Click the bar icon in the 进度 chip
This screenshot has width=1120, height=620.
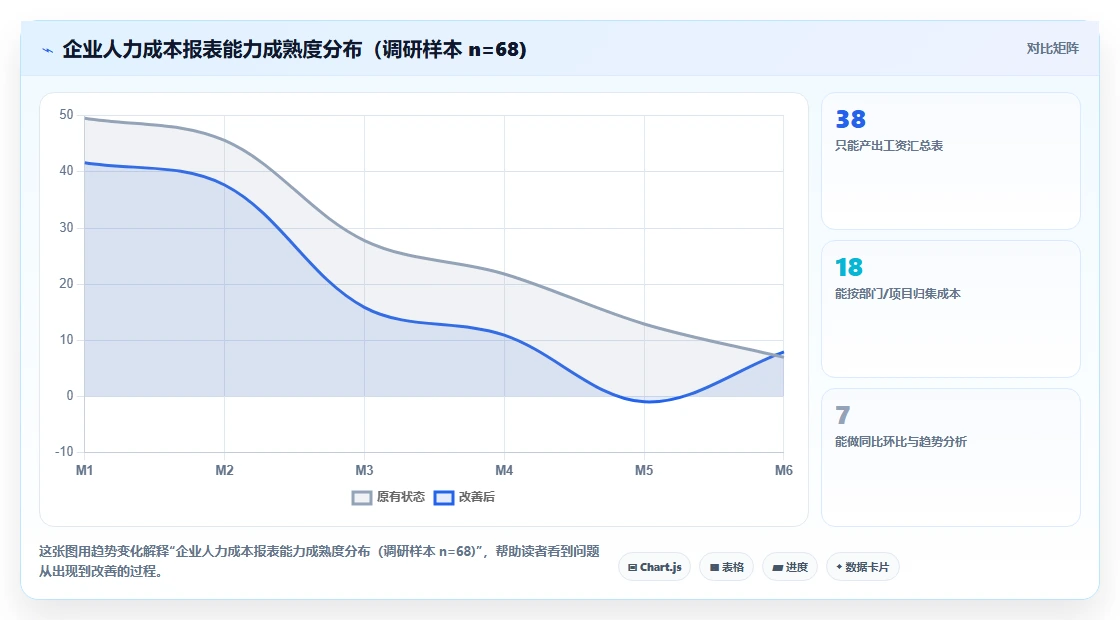(777, 568)
